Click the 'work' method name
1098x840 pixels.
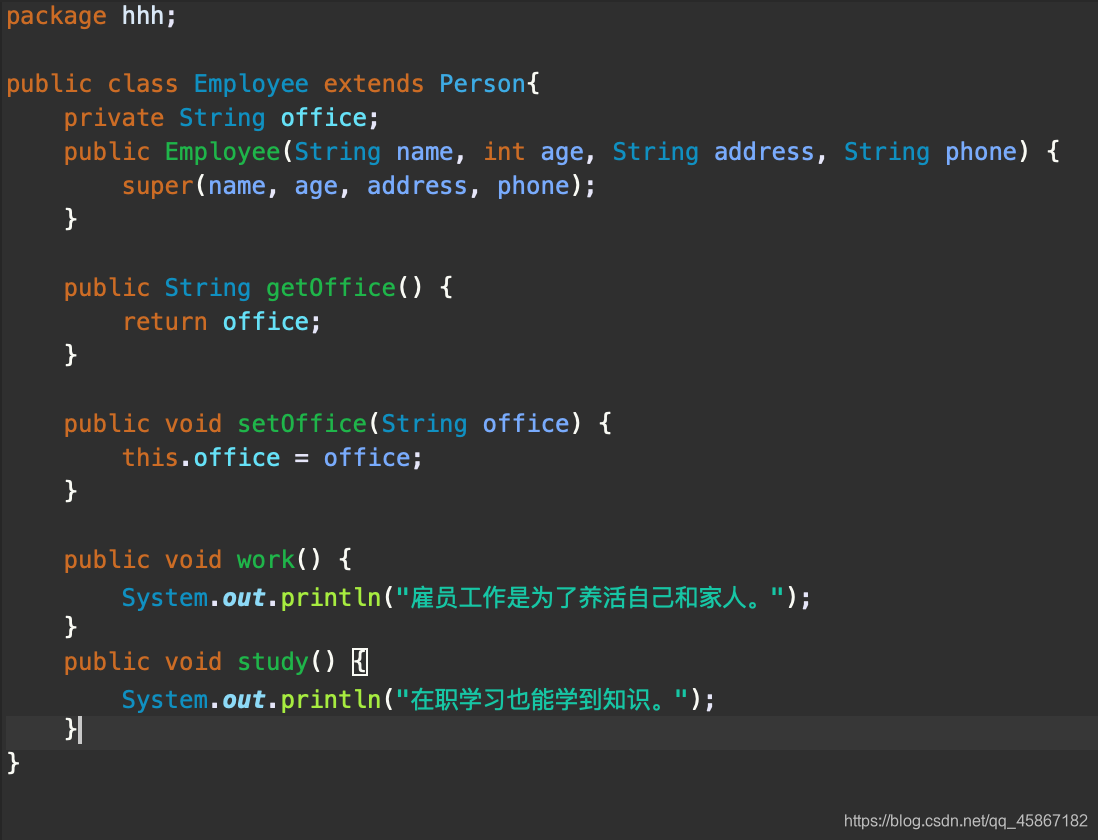click(265, 559)
